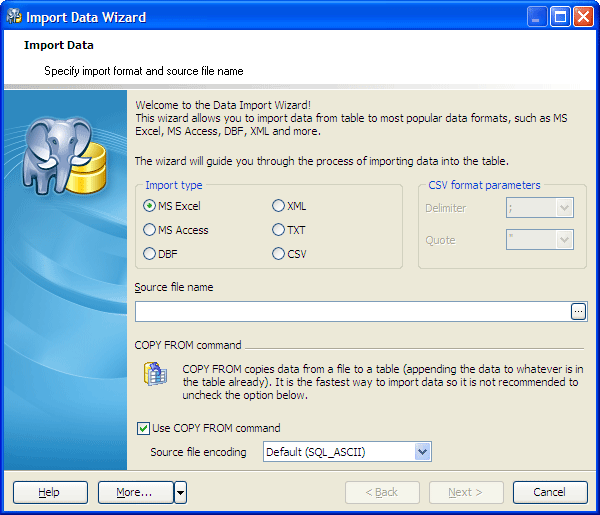
Task: Click the 'COPY FROM command' section header
Action: 188,345
